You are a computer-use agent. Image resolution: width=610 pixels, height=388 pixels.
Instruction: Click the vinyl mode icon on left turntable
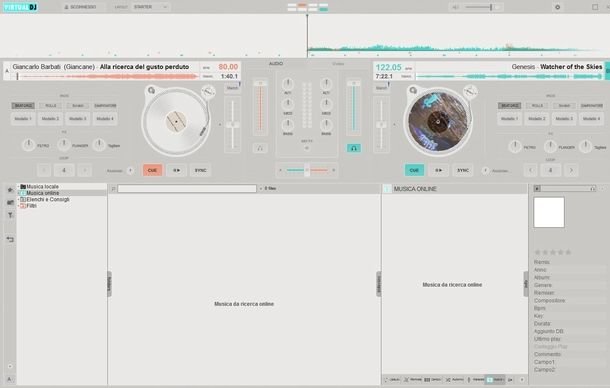pos(151,90)
